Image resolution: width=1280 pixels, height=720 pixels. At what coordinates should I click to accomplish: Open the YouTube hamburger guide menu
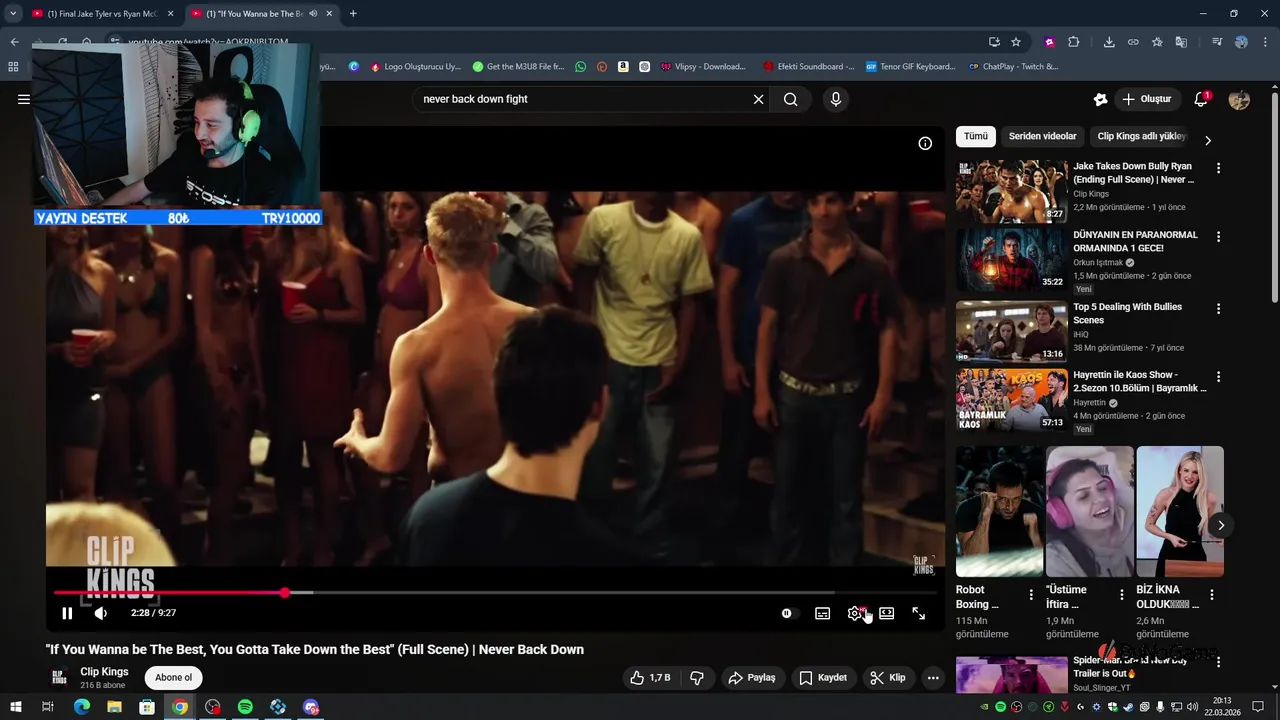click(x=24, y=99)
